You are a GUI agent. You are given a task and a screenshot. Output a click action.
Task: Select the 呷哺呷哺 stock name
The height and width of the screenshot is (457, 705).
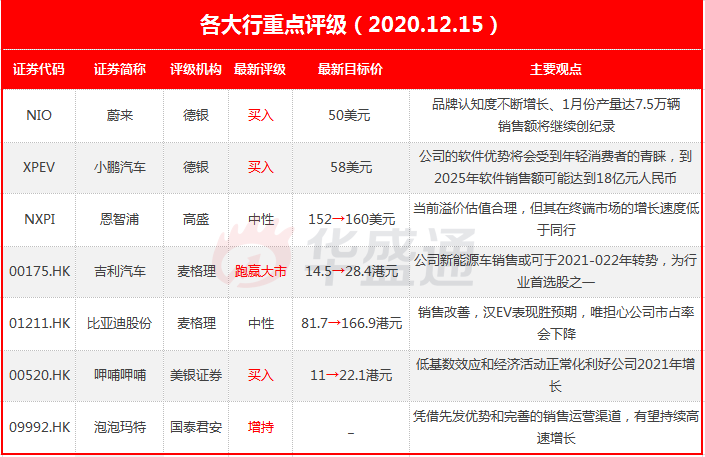(x=120, y=375)
